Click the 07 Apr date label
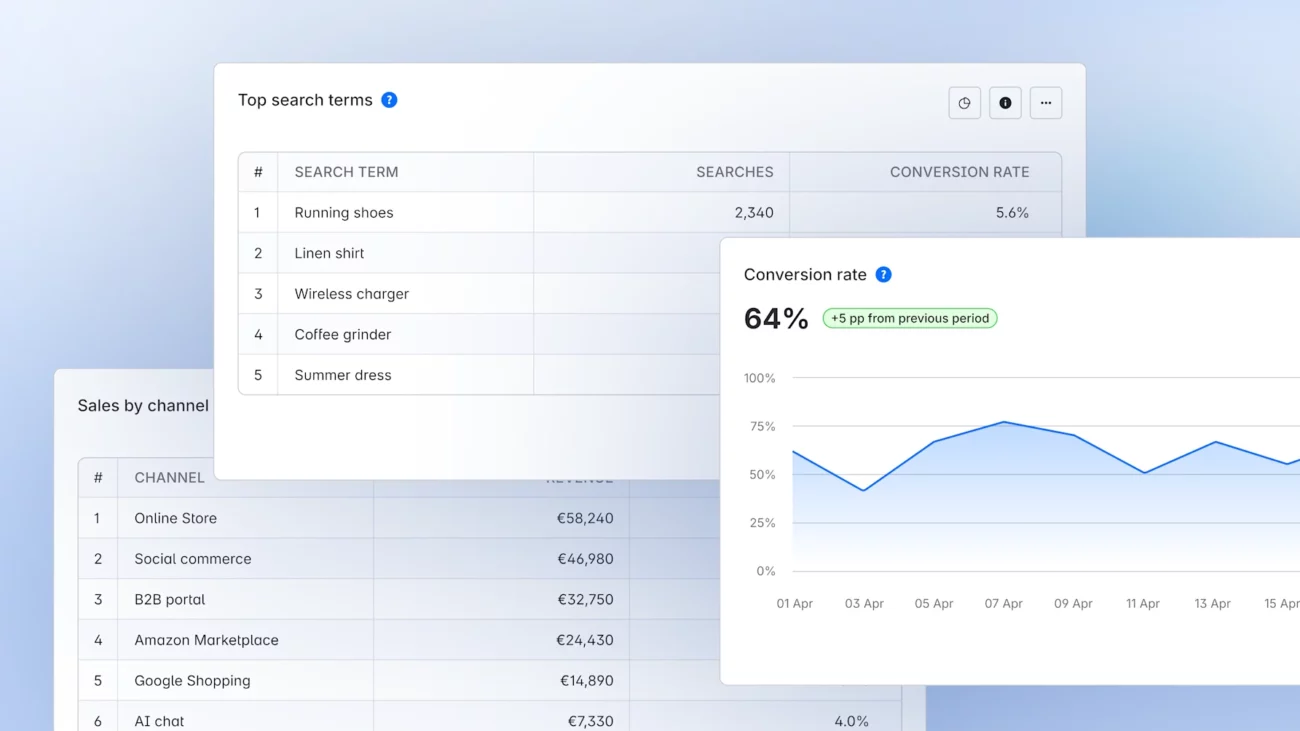The width and height of the screenshot is (1300, 731). point(1003,604)
